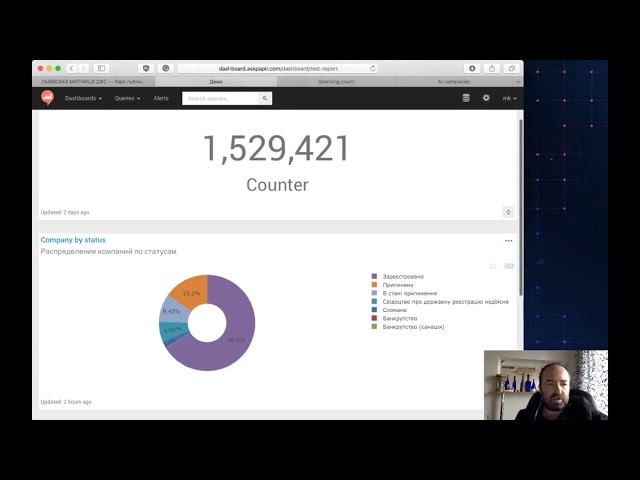Screen dimensions: 640x480
Task: Click the В стані припинення legend entry
Action: coord(409,293)
